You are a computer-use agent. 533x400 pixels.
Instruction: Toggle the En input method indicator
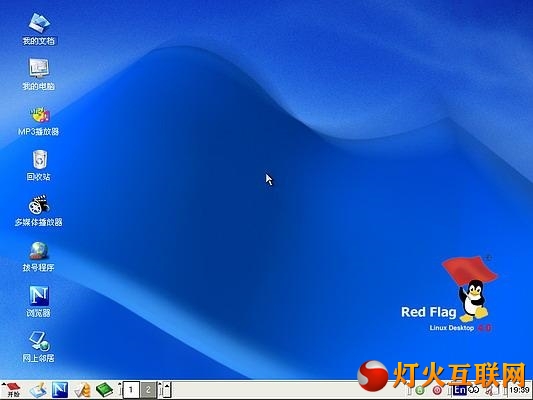(x=460, y=390)
